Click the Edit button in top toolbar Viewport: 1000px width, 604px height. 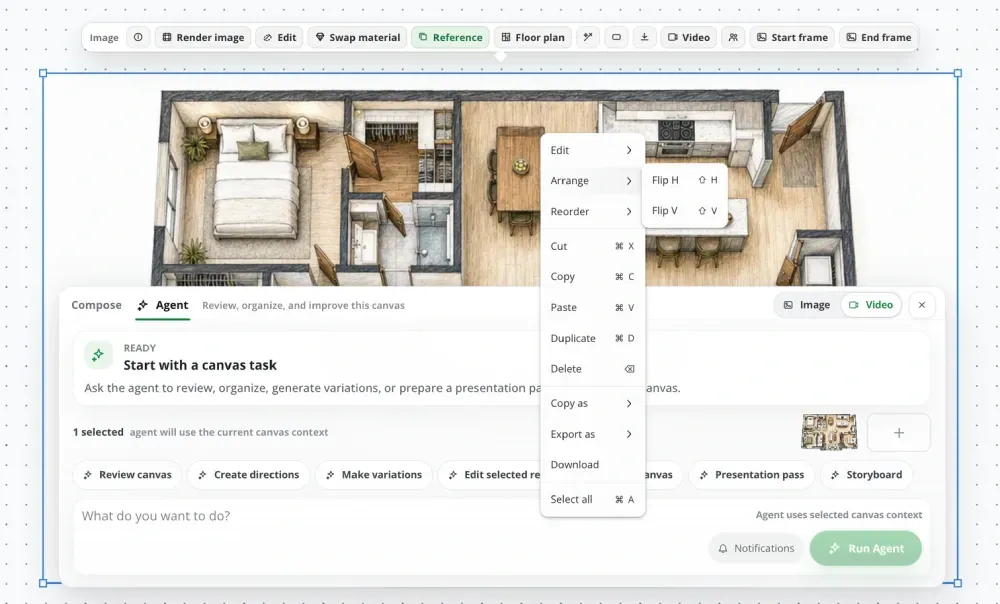(x=280, y=37)
